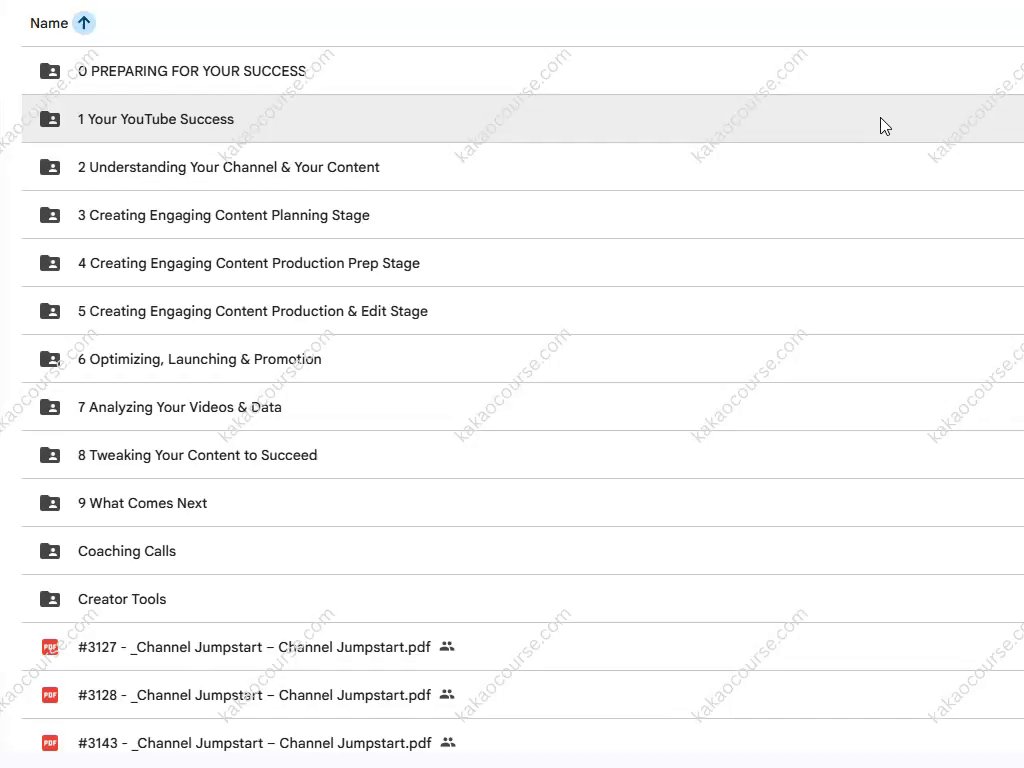Click folder icon beside Understanding Your Channel
The image size is (1024, 768).
point(50,167)
